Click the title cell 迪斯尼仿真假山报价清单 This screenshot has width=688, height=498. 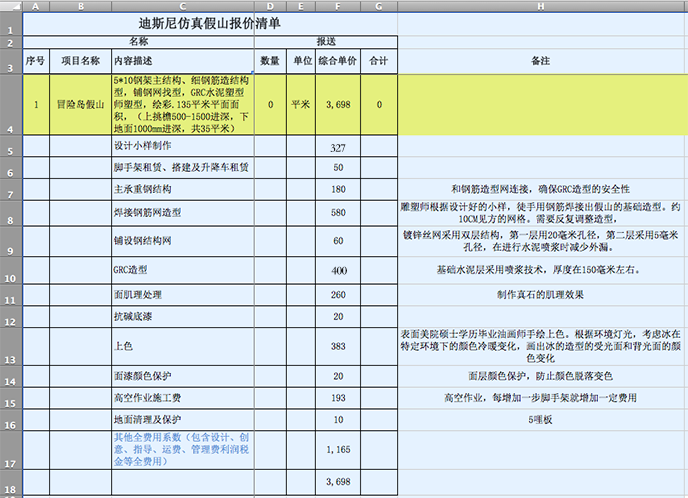[209, 21]
